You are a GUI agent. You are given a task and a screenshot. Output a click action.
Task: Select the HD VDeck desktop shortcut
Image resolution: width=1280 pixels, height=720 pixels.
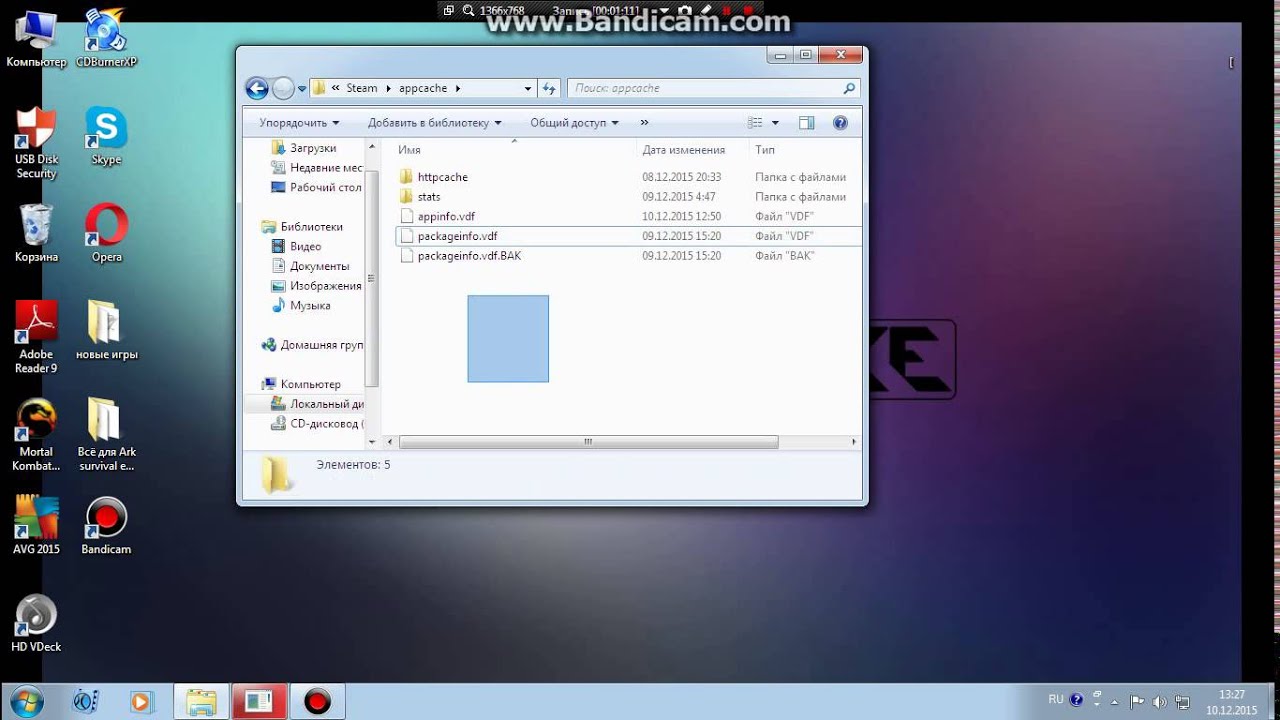coord(36,623)
